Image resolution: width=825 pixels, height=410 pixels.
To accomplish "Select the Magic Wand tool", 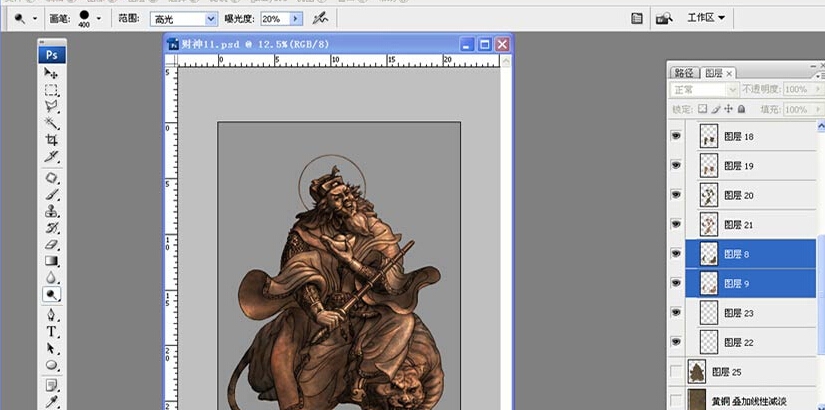I will click(51, 124).
